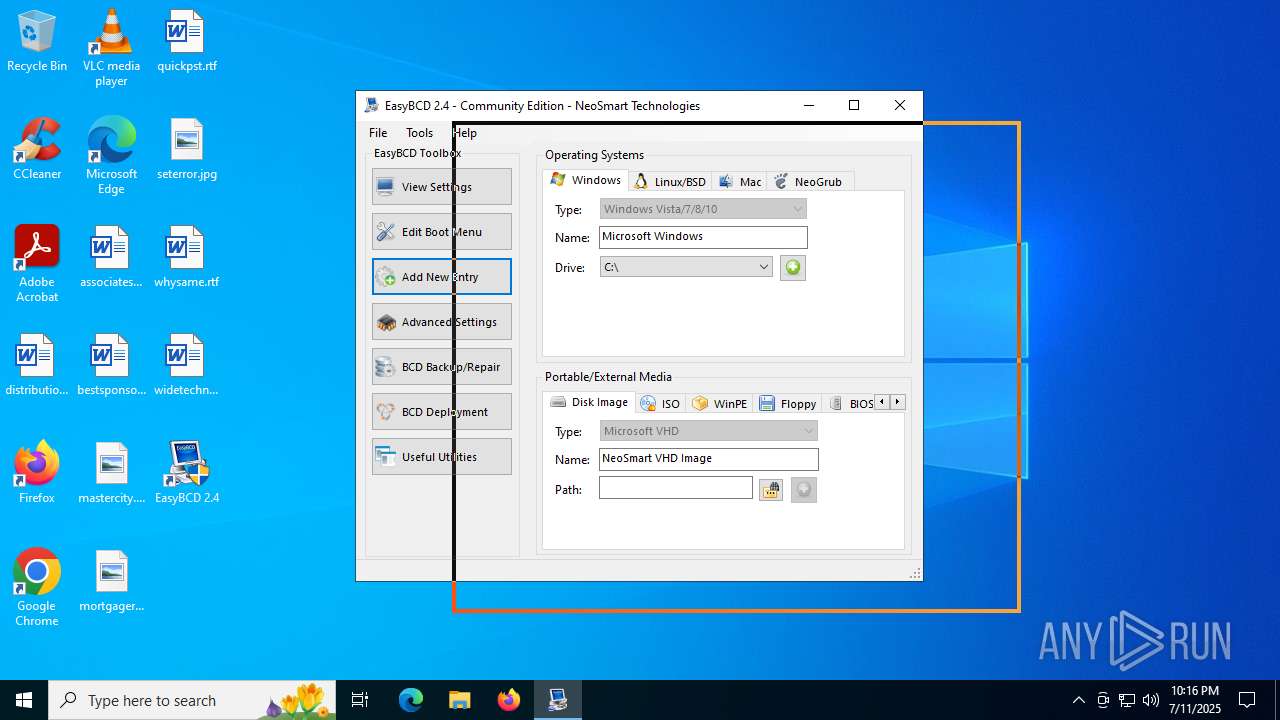
Task: Click the Microsoft Windows name field
Action: click(703, 237)
